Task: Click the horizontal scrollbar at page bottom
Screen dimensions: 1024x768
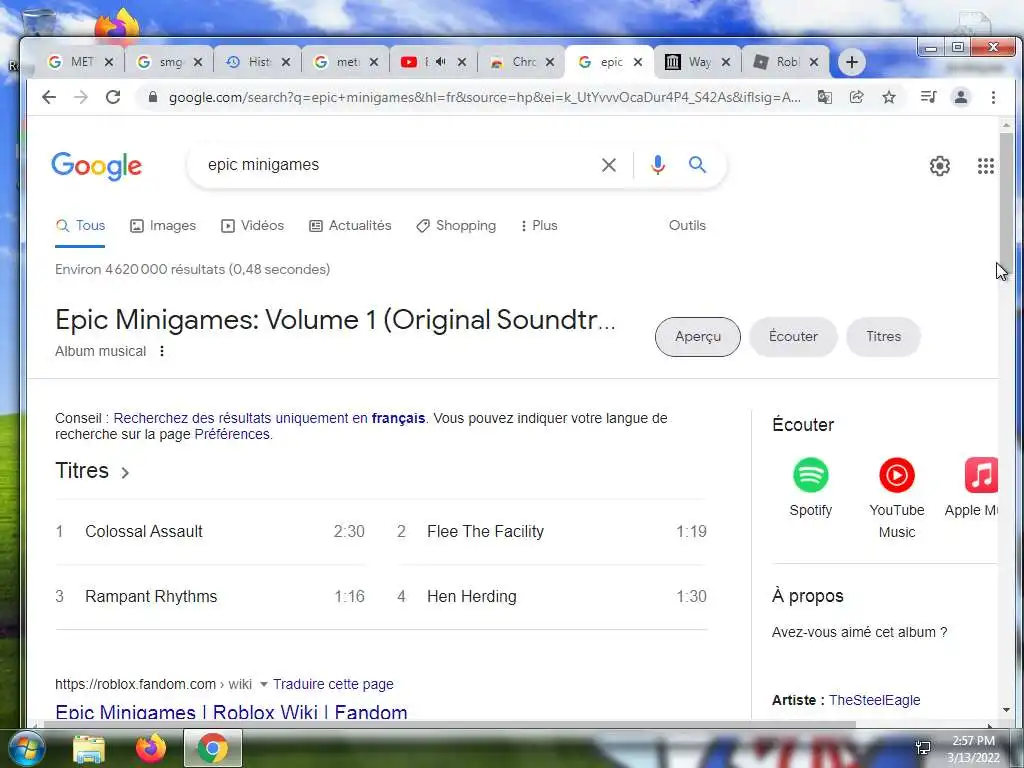Action: [x=449, y=724]
